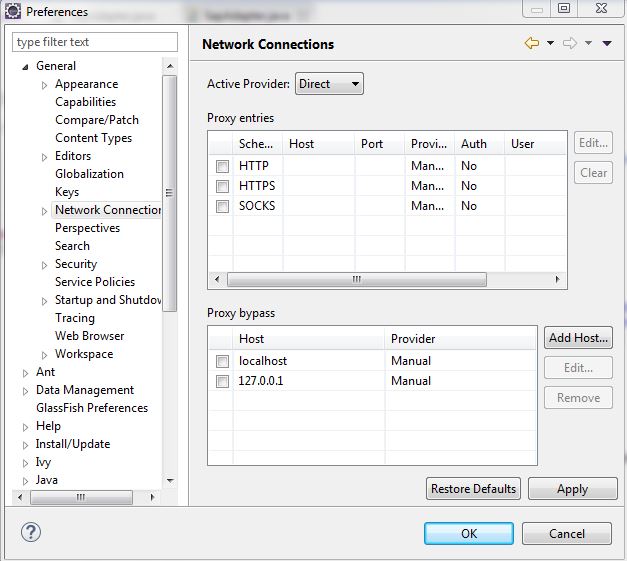The height and width of the screenshot is (561, 627).
Task: Click proxy entries scroll left arrow
Action: pos(217,279)
